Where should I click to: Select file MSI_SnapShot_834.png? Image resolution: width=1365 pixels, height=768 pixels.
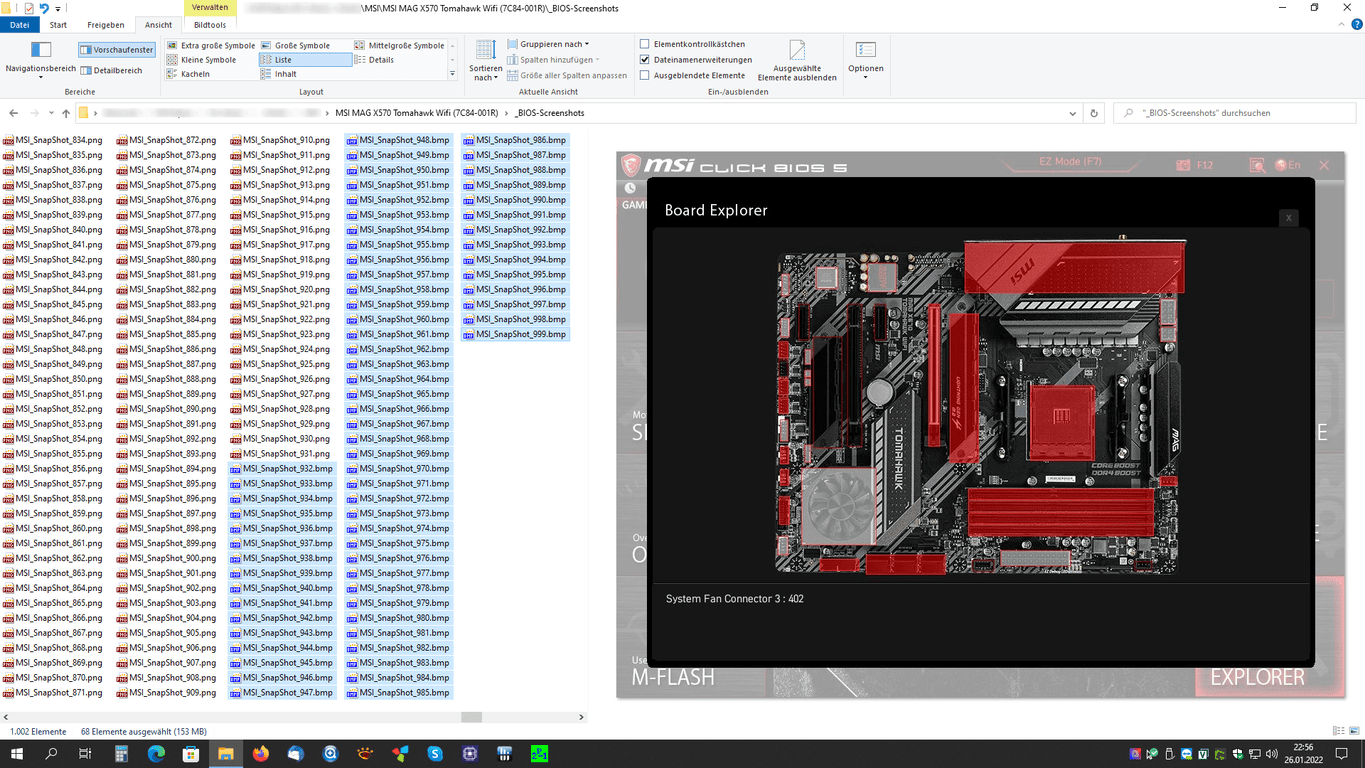[52, 140]
